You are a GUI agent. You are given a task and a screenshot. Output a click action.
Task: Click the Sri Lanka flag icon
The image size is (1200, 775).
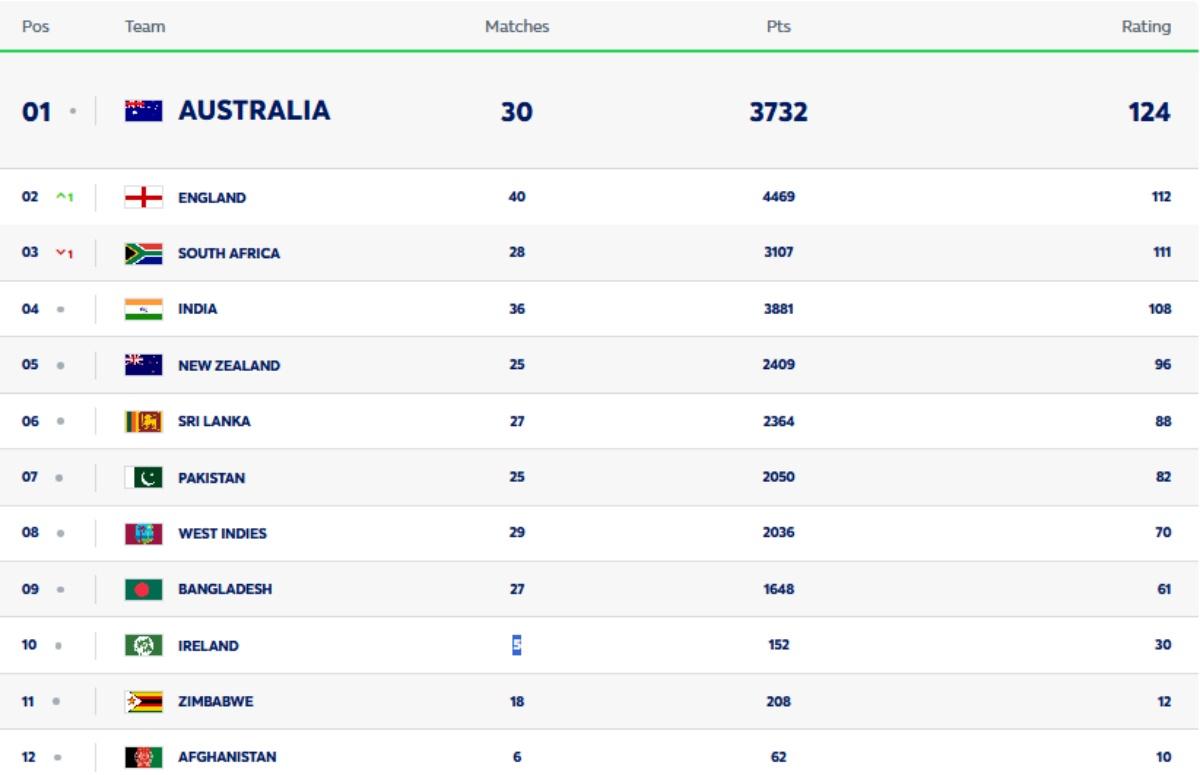click(143, 421)
